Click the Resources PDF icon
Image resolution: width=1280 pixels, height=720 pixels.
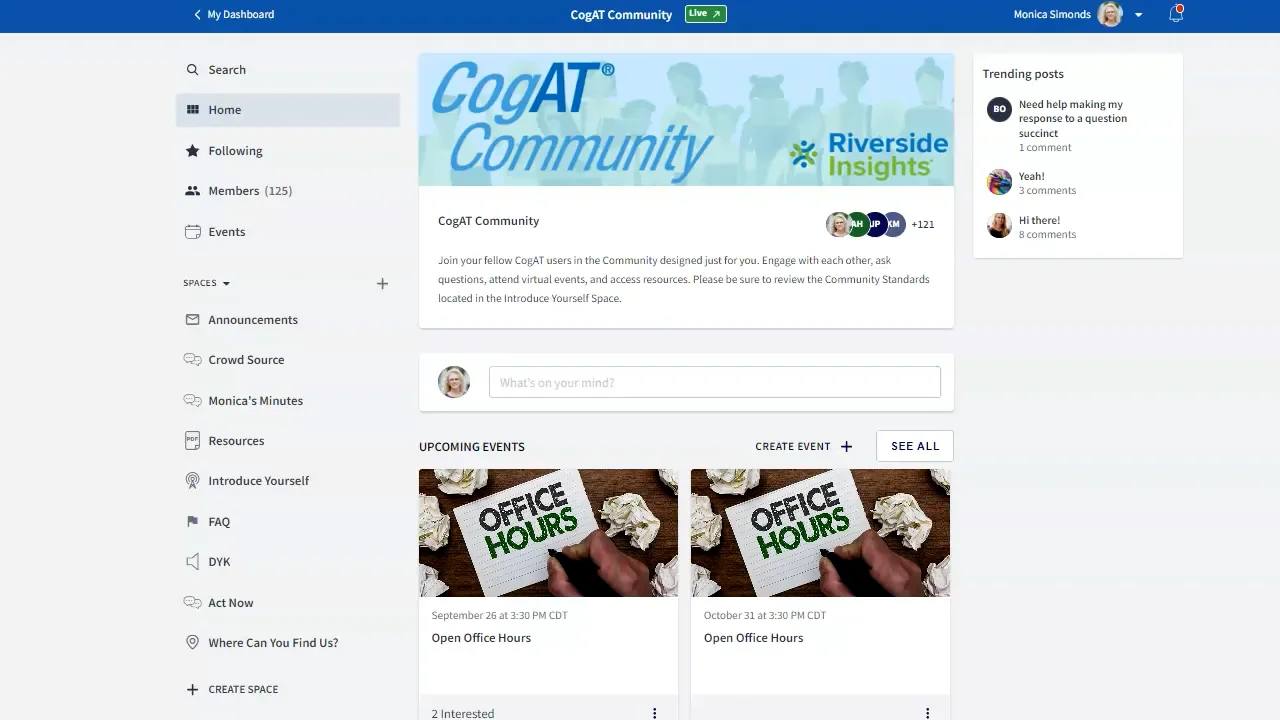point(192,441)
